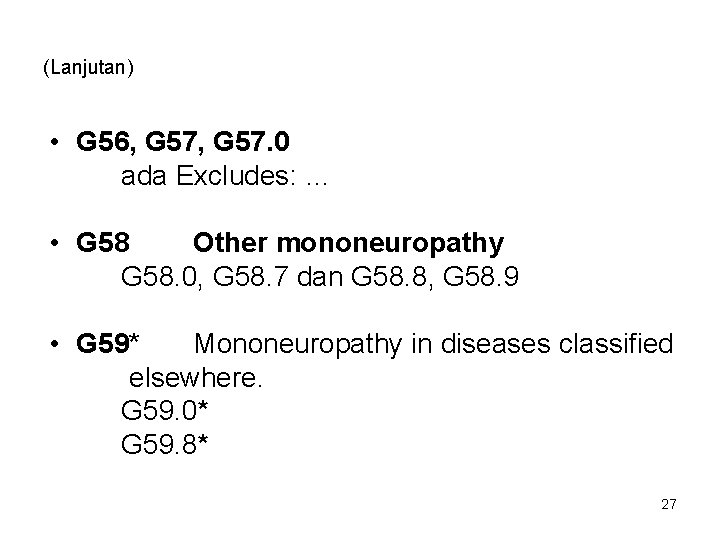Click the bullet before G58
The image size is (720, 540).
pyautogui.click(x=55, y=242)
